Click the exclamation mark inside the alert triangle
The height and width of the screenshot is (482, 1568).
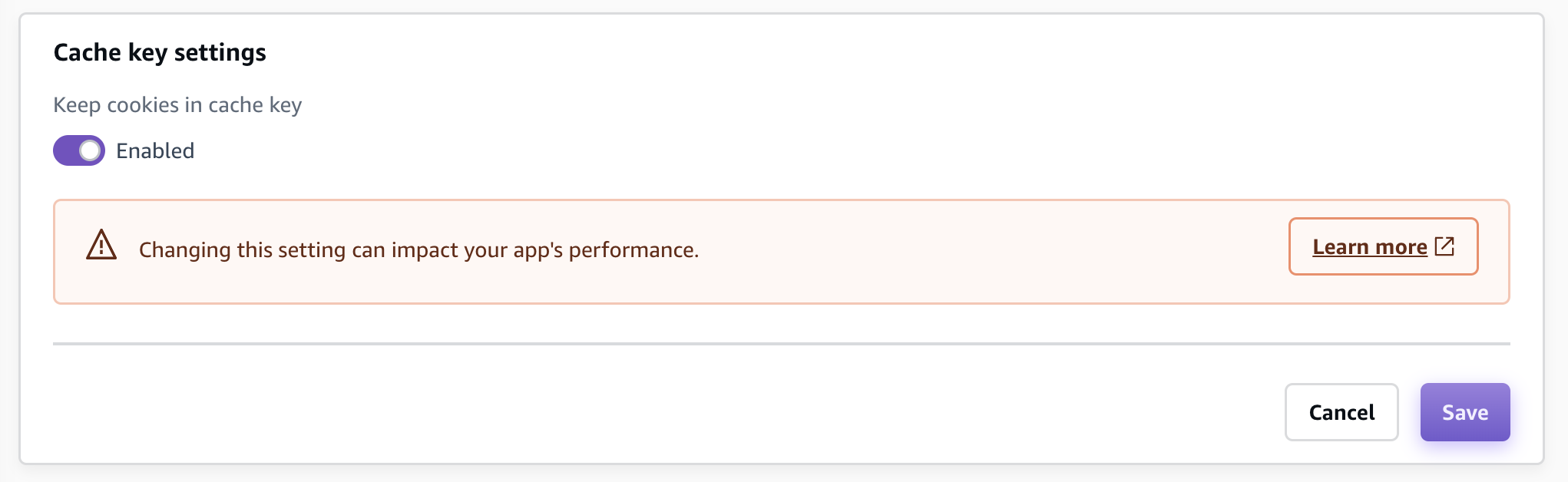tap(101, 247)
